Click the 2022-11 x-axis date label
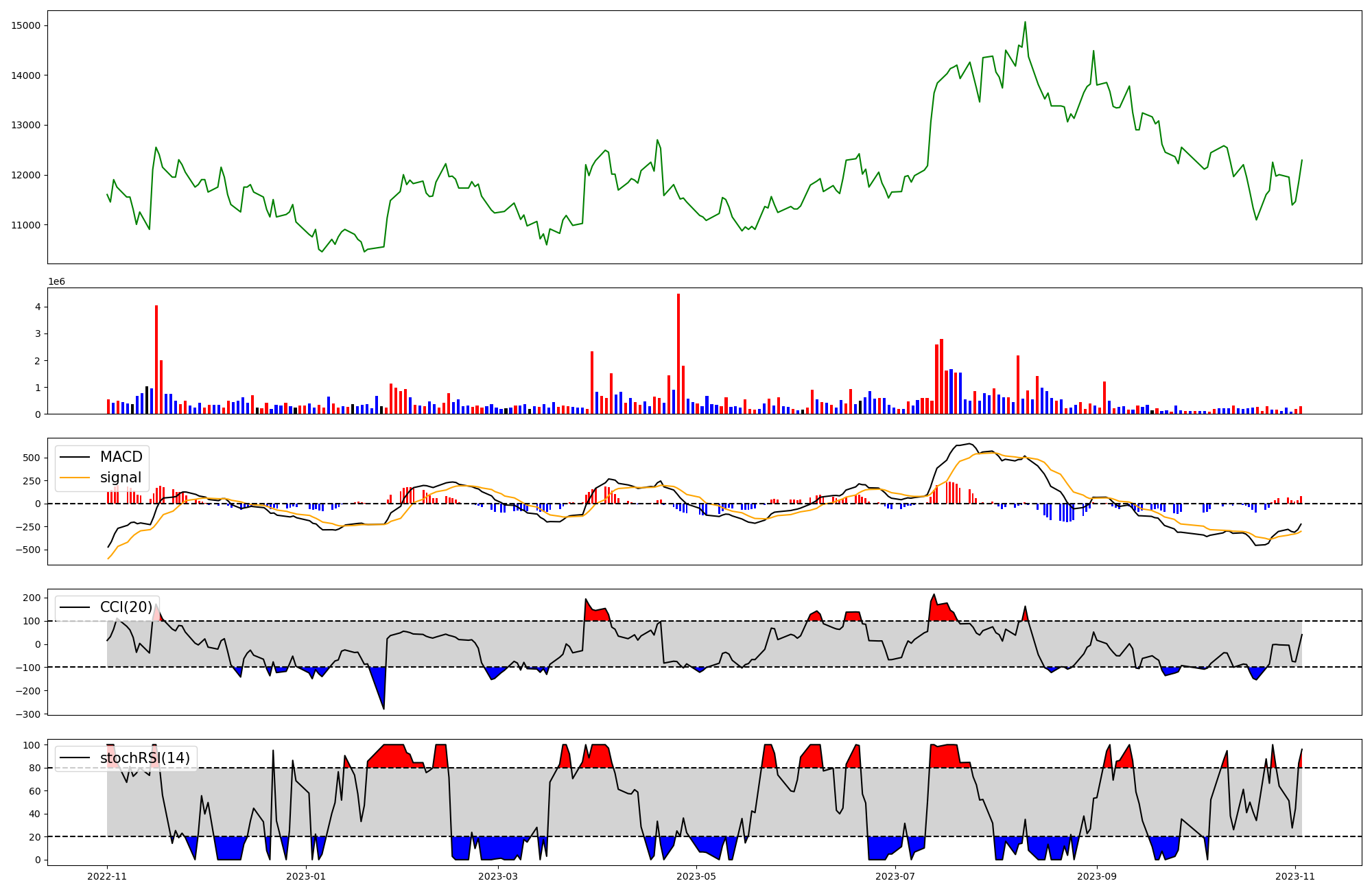This screenshot has width=1372, height=892. point(108,876)
